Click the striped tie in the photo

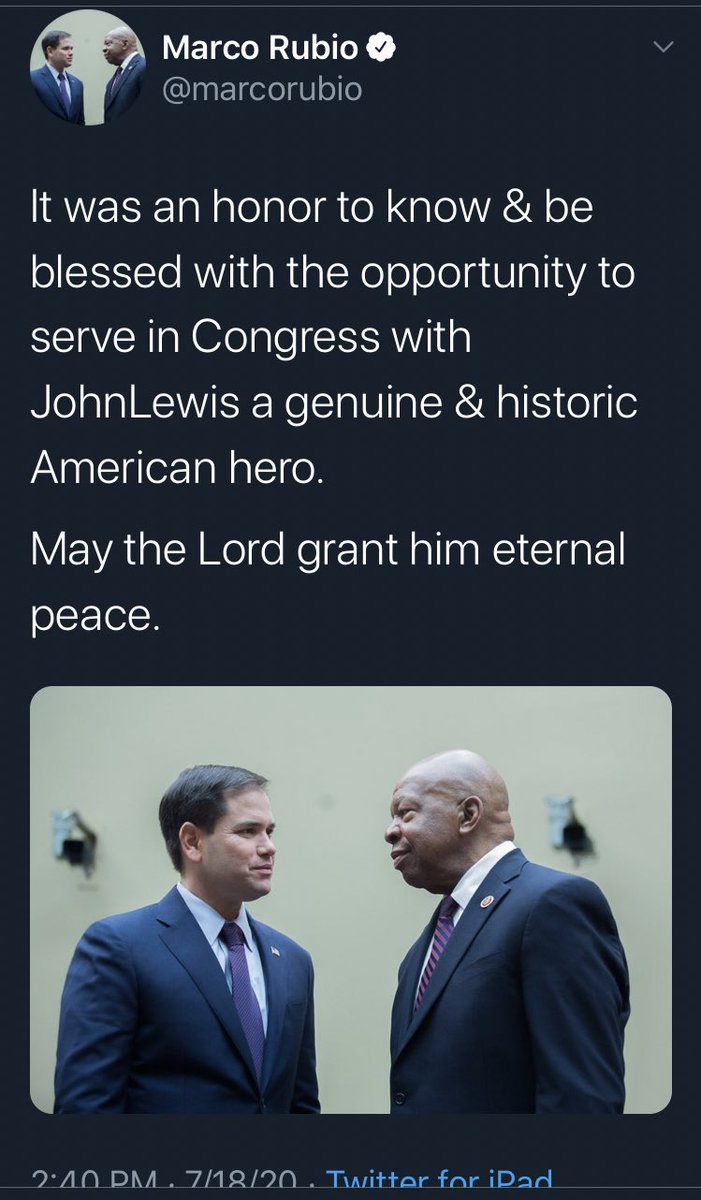(436, 952)
